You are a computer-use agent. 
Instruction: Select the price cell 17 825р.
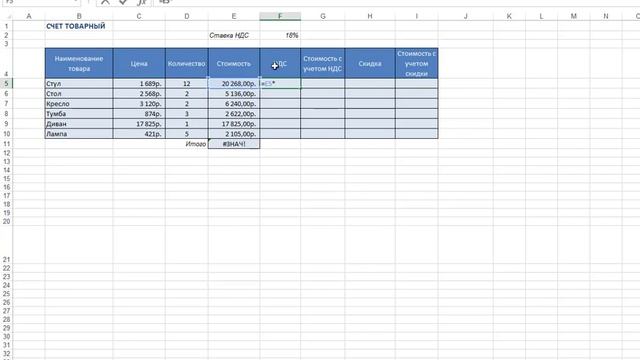coord(139,124)
